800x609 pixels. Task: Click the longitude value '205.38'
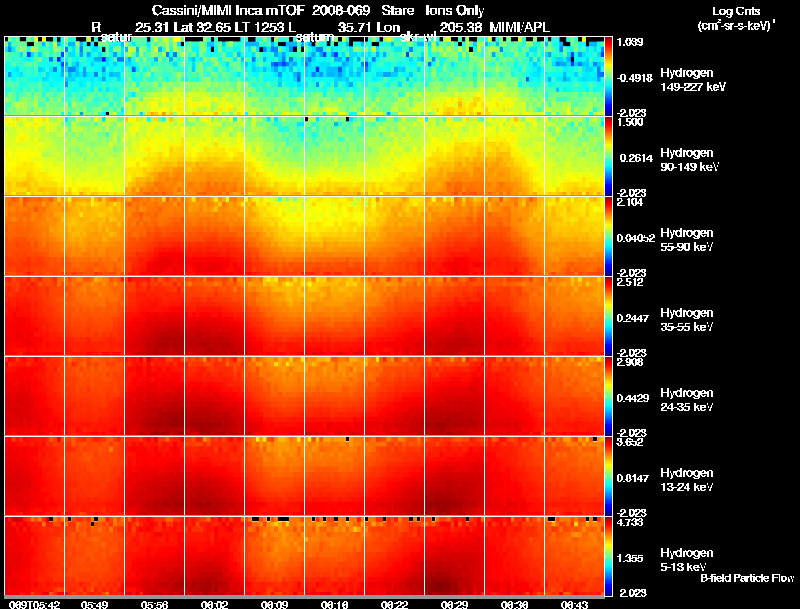point(460,28)
